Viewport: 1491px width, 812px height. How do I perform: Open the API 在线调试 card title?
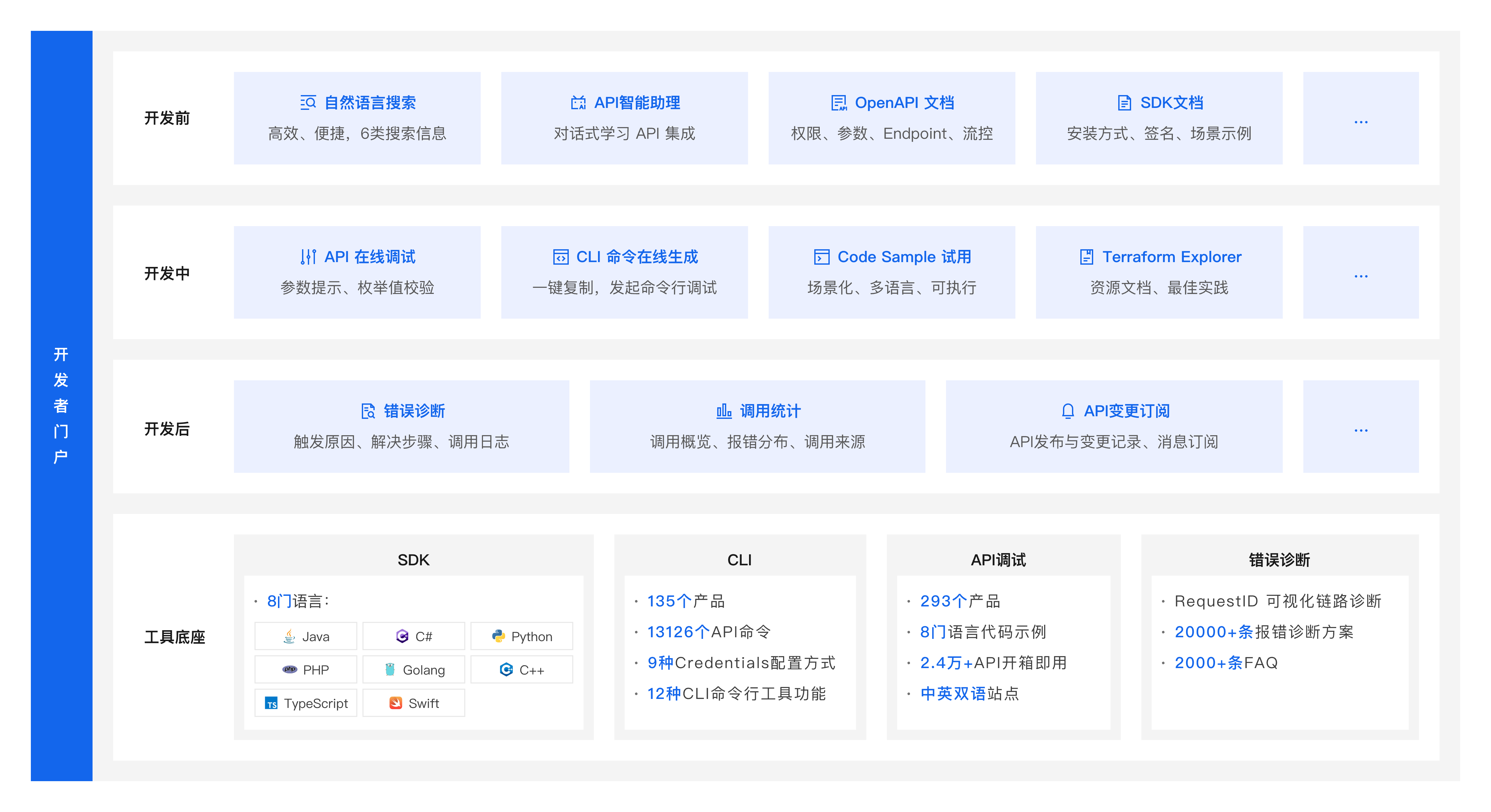(x=370, y=257)
